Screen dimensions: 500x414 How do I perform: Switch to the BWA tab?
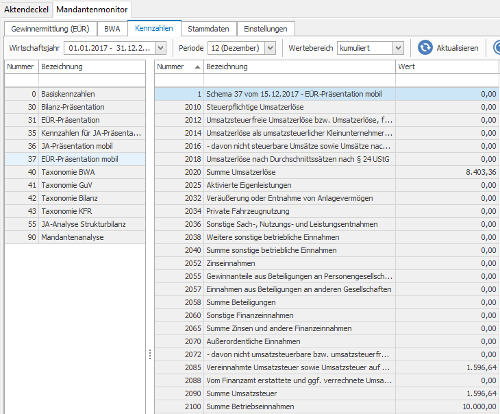pyautogui.click(x=112, y=29)
